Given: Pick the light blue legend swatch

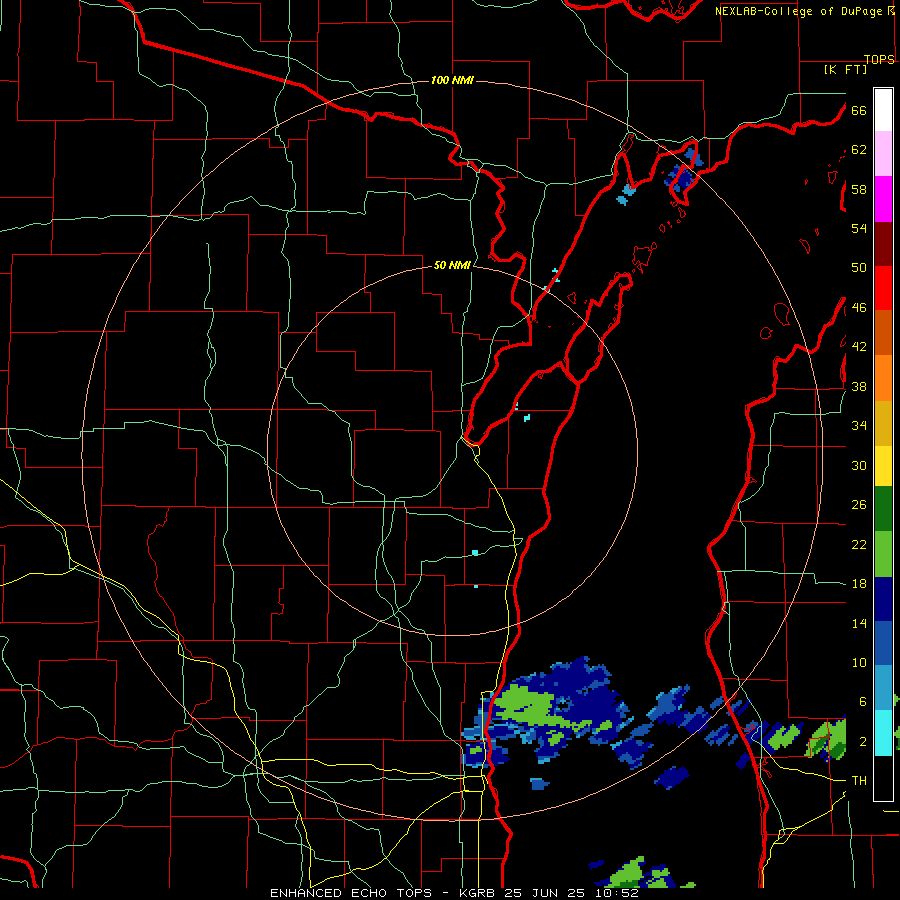Looking at the screenshot, I should tap(883, 688).
